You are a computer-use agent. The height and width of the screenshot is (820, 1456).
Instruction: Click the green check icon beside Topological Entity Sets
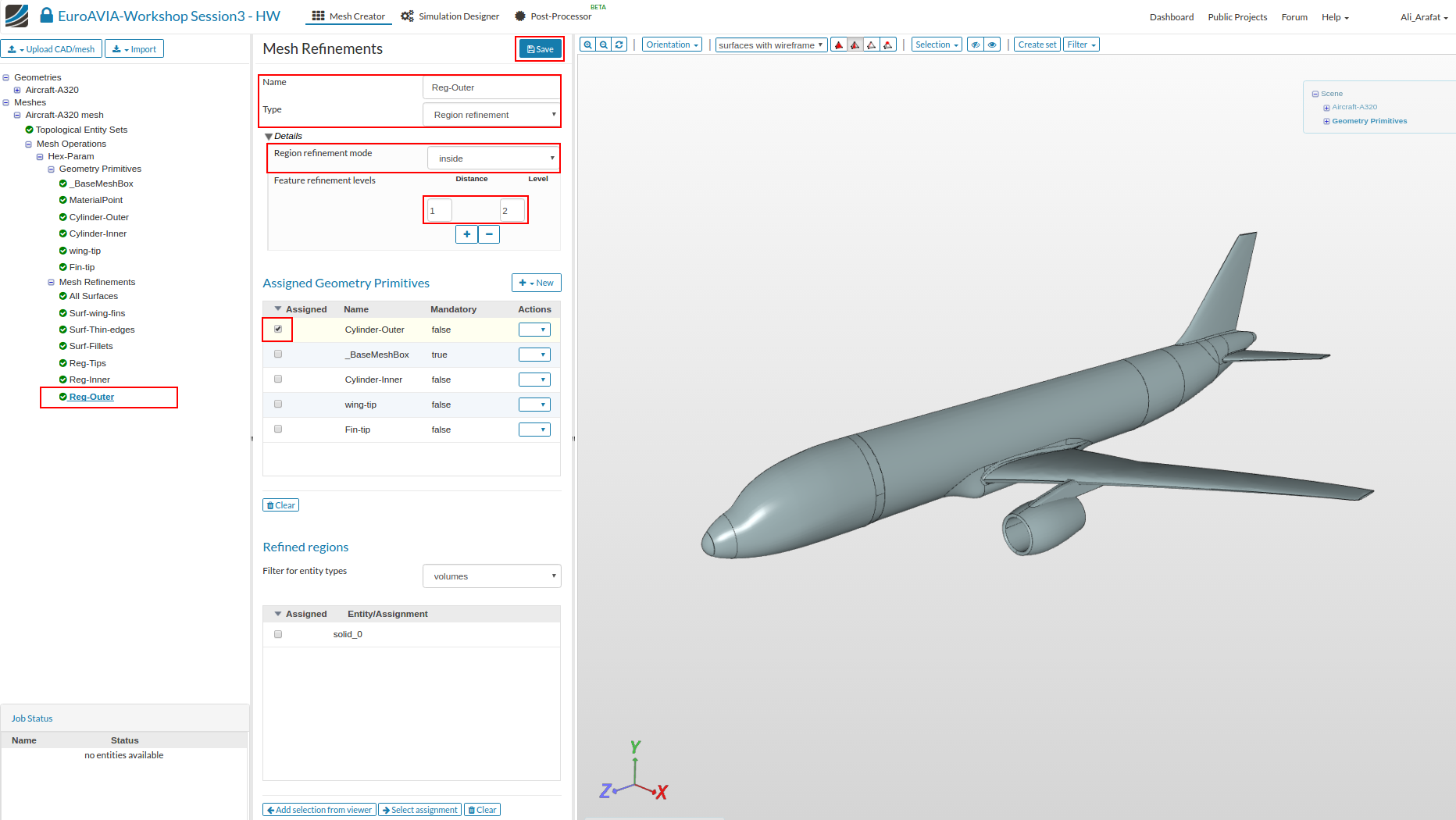pos(30,130)
